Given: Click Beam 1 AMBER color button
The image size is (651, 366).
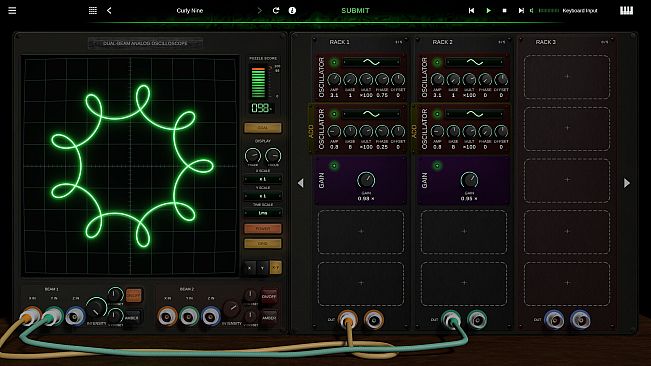Looking at the screenshot, I should tap(132, 318).
